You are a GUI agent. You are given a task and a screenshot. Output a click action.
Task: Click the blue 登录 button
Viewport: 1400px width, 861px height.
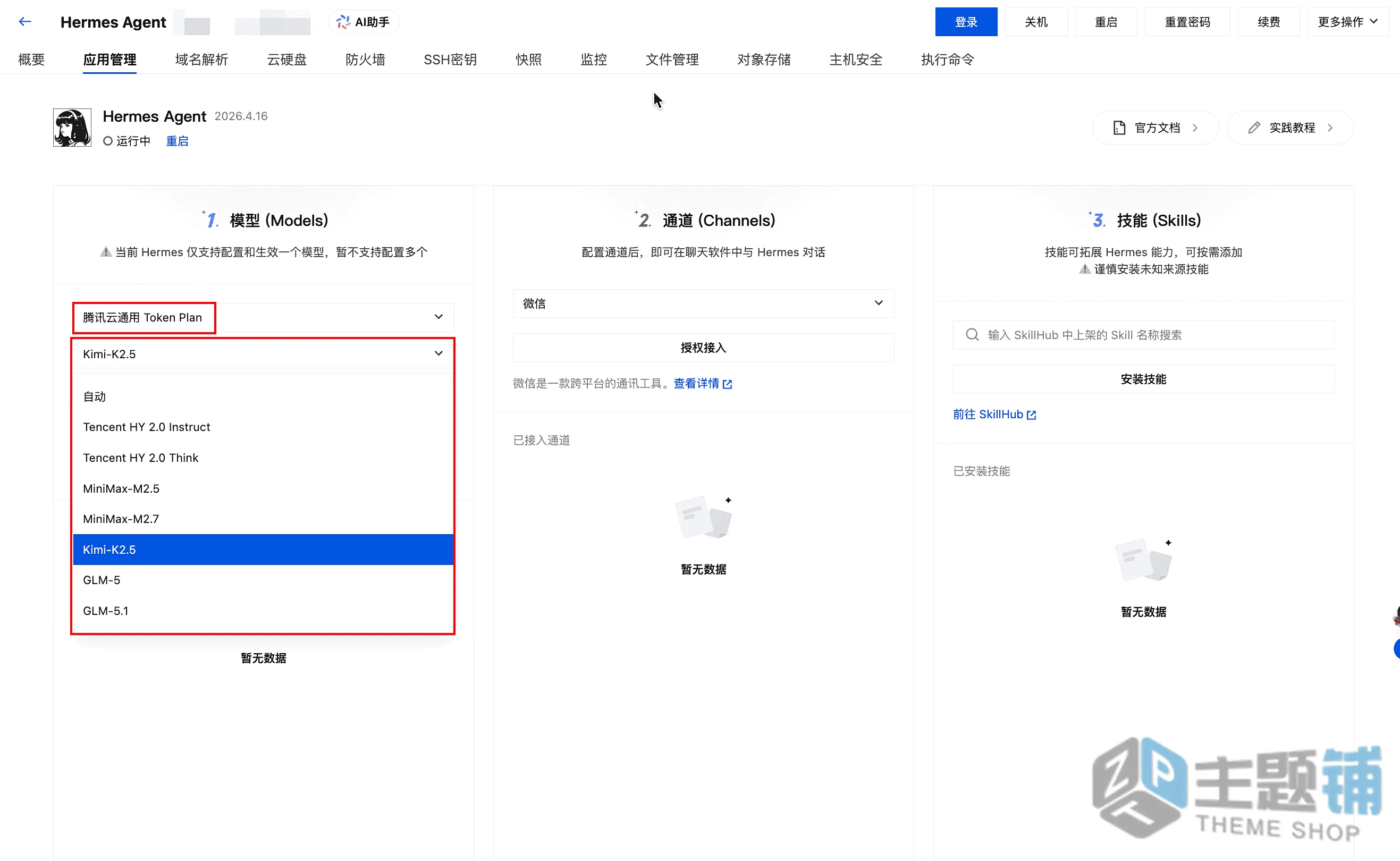click(965, 22)
